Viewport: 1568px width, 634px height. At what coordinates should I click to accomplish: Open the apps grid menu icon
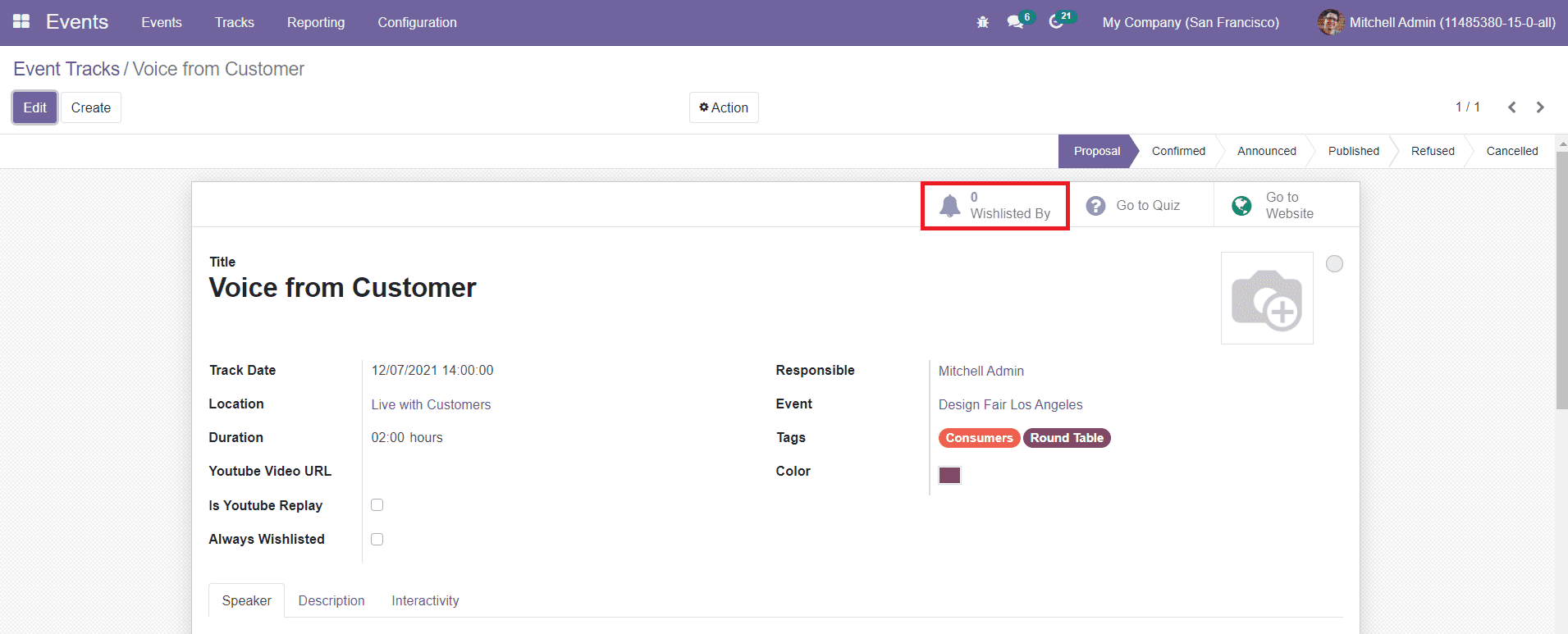coord(21,21)
